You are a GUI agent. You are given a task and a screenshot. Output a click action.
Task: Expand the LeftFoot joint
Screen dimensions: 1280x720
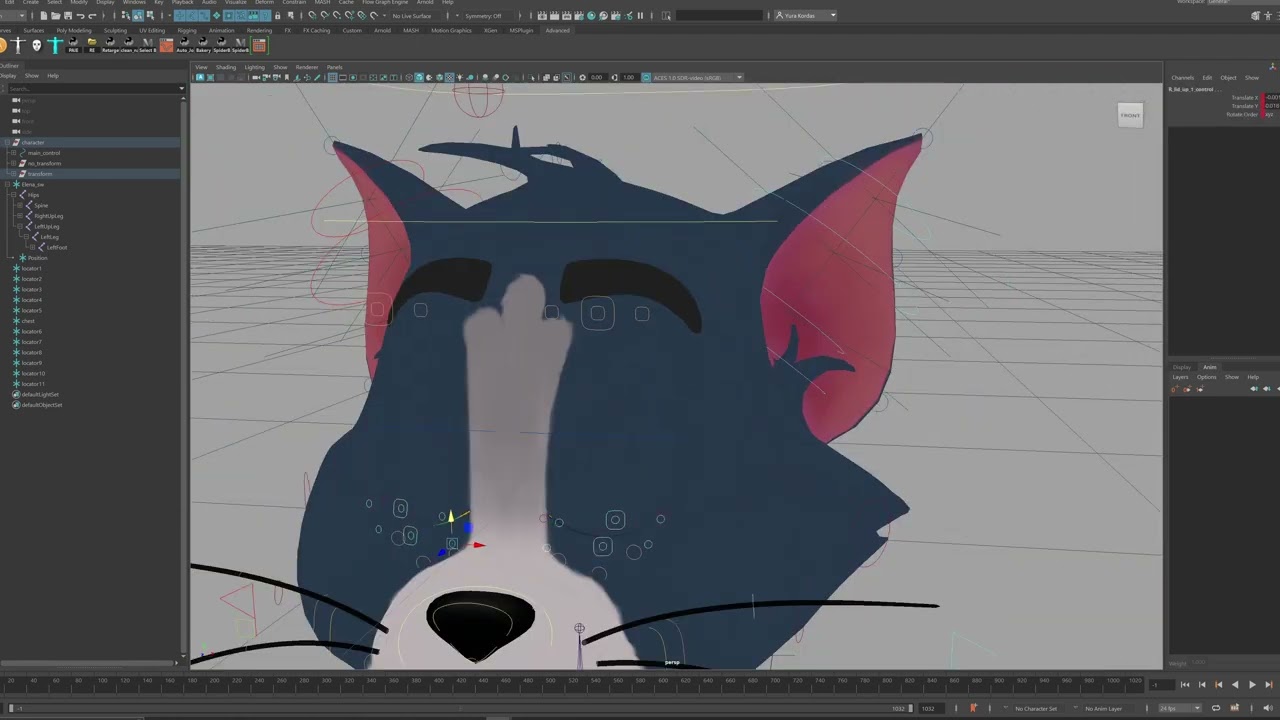tap(33, 247)
